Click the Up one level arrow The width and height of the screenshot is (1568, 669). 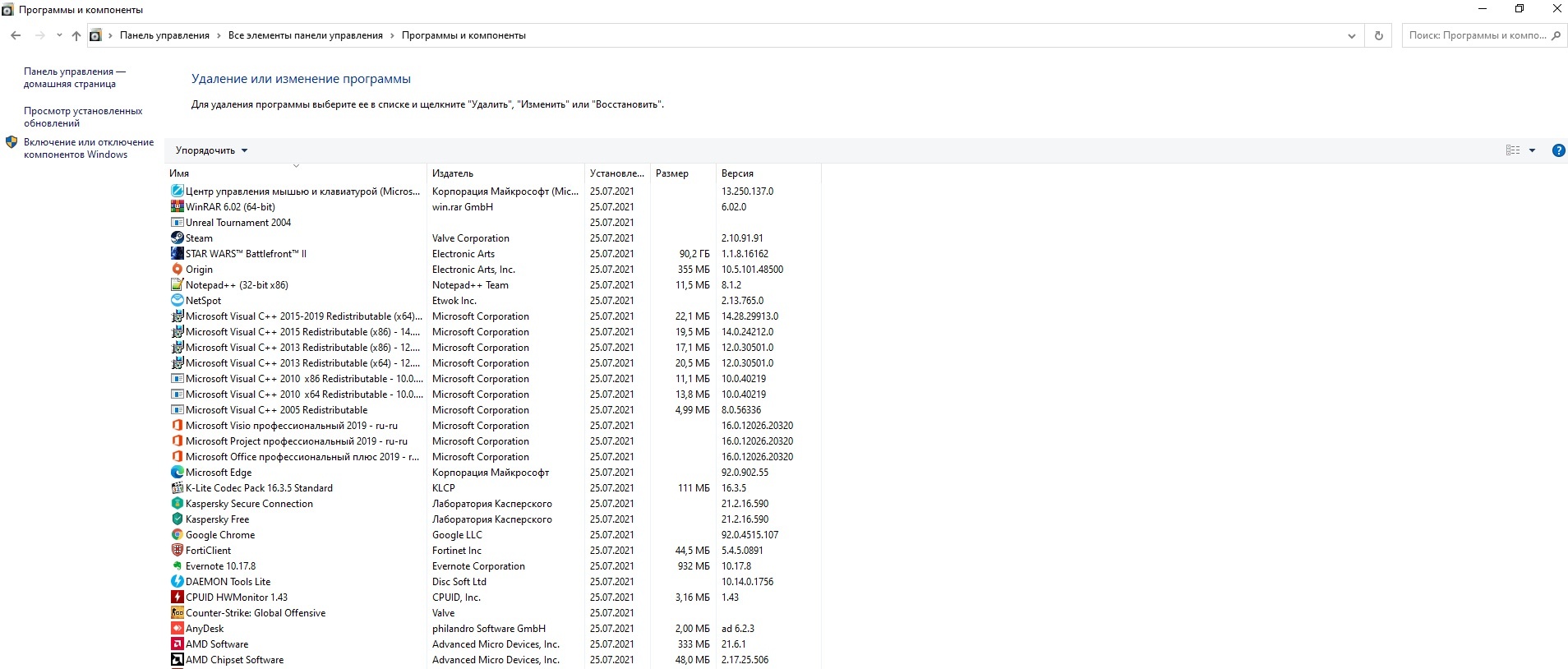[x=76, y=35]
